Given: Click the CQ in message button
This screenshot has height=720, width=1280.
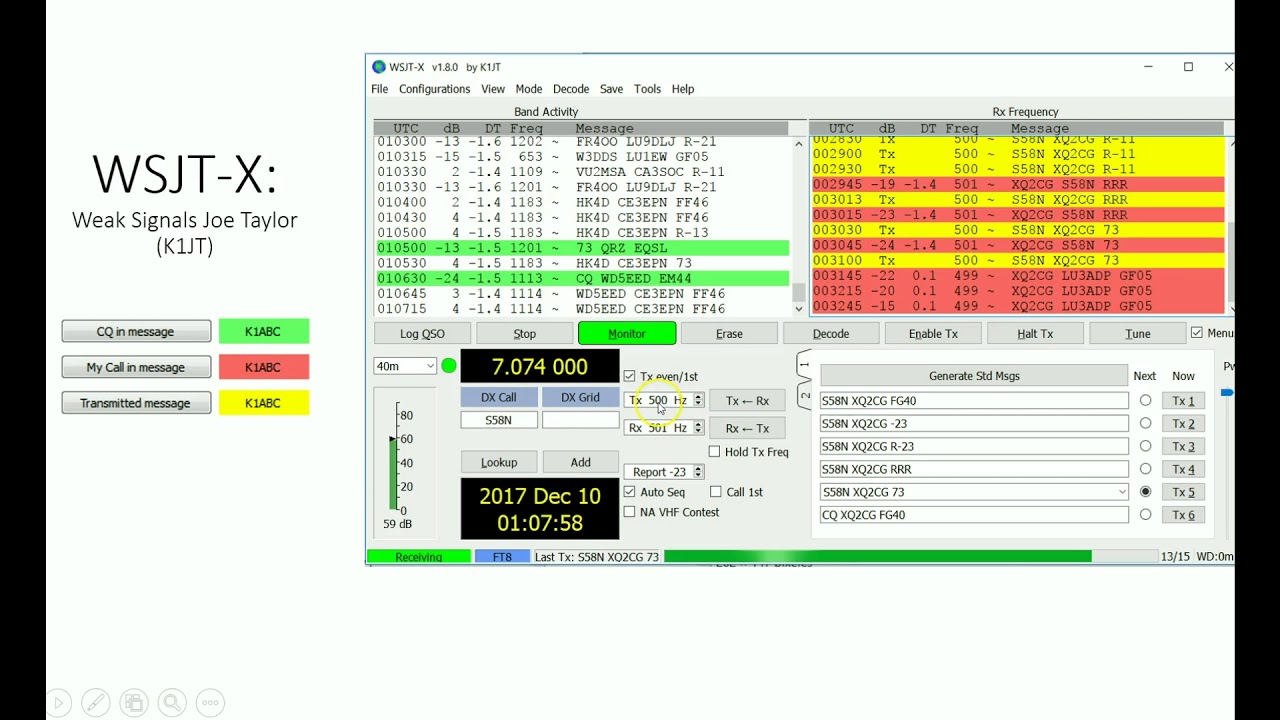Looking at the screenshot, I should 136,331.
